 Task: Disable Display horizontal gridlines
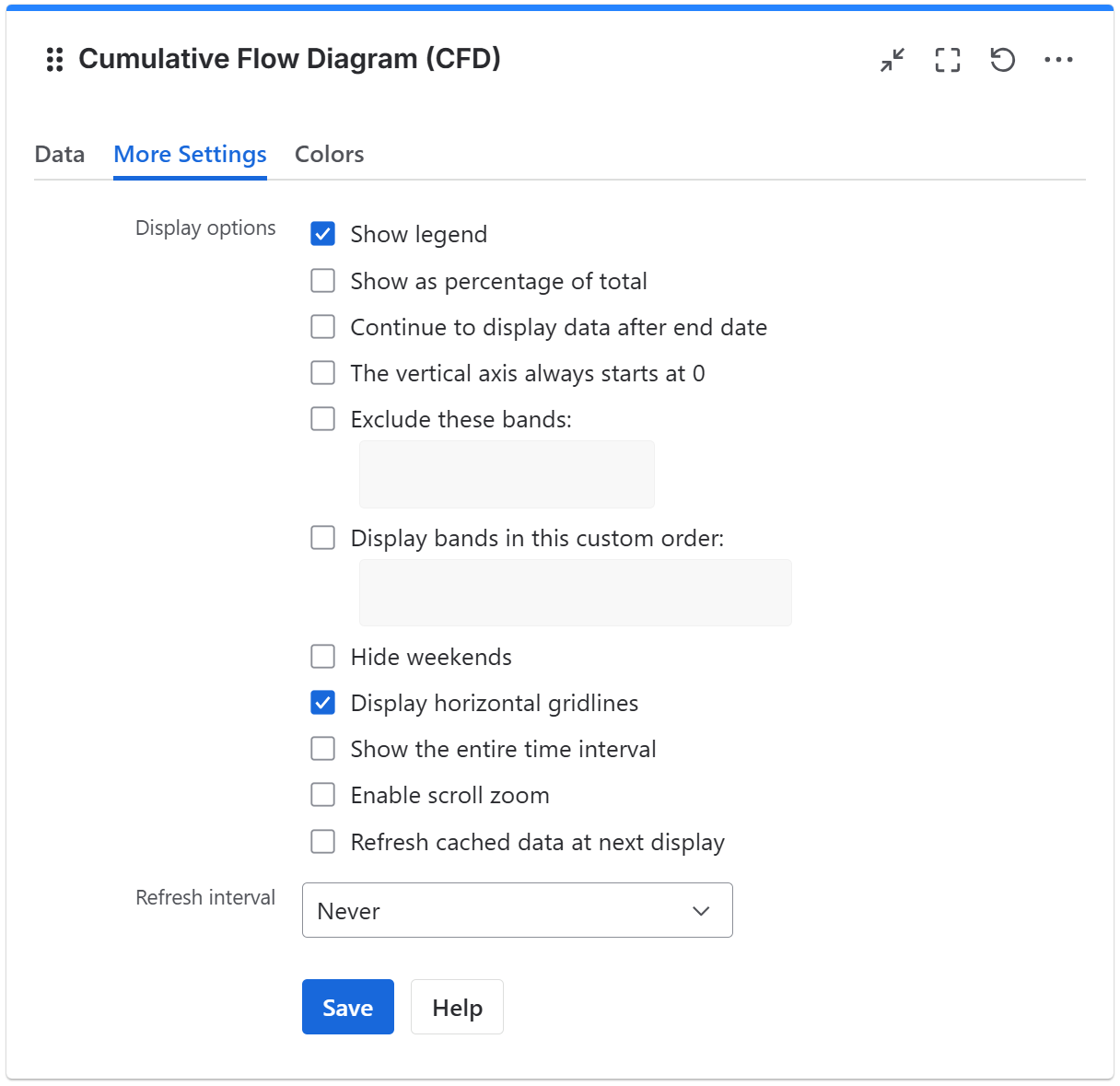click(x=322, y=702)
